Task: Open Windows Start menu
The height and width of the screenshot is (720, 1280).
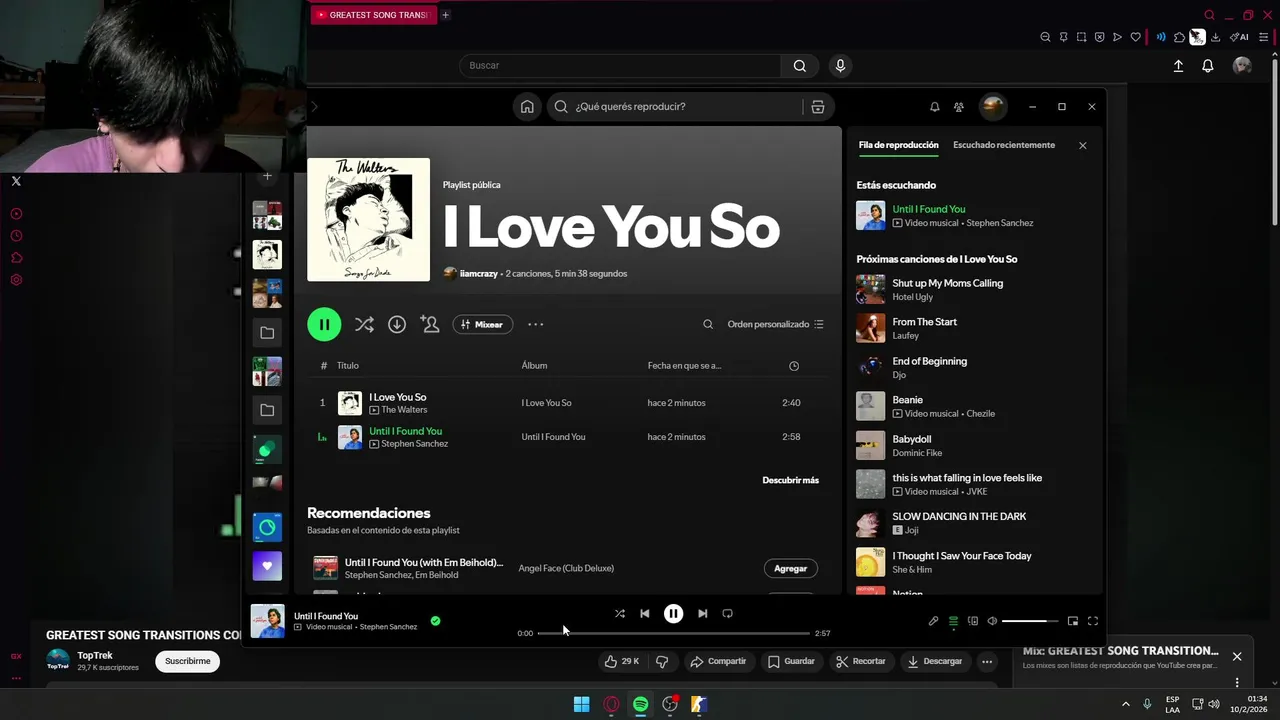Action: pyautogui.click(x=581, y=704)
